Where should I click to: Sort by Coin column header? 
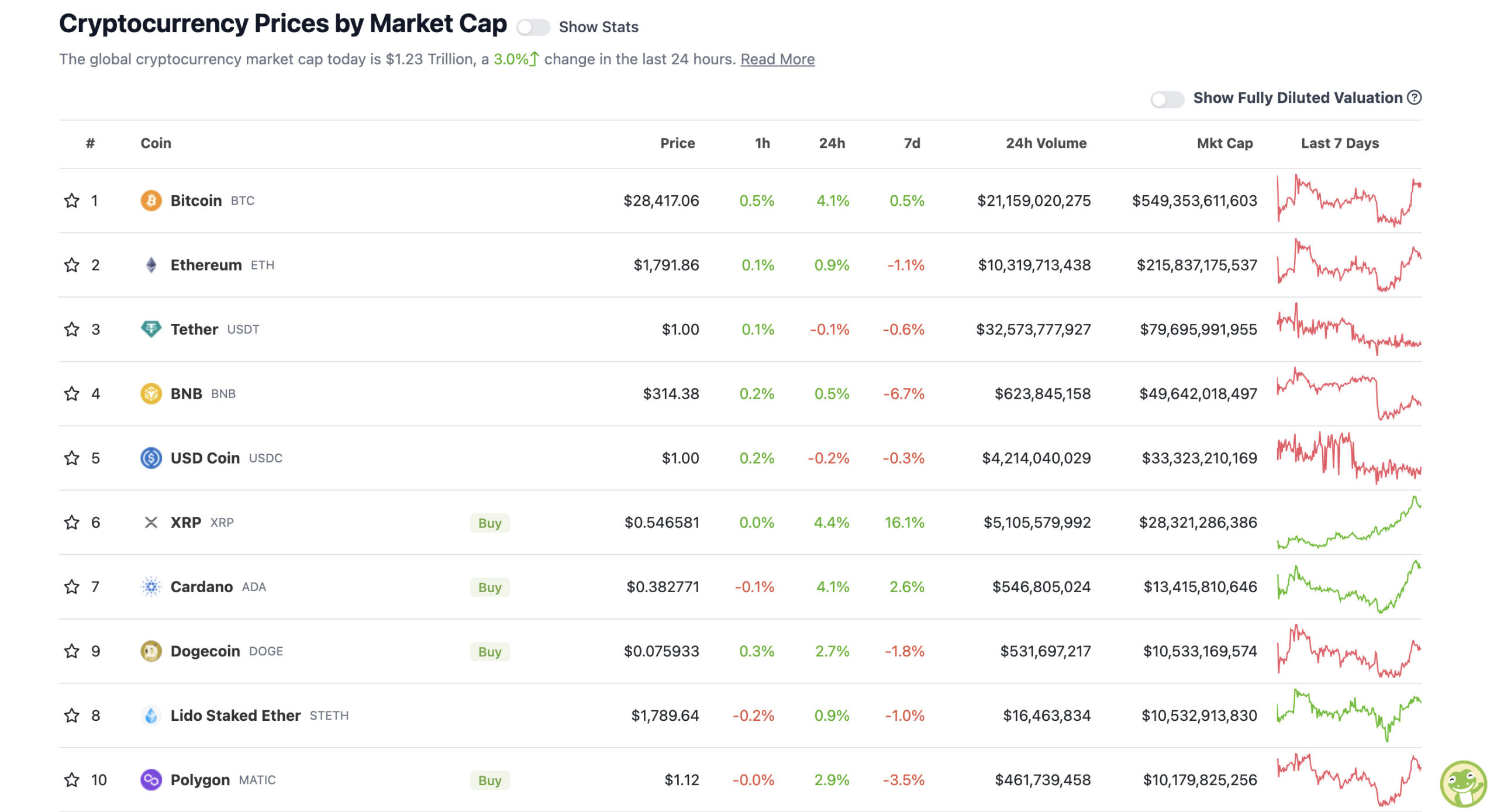(x=156, y=143)
